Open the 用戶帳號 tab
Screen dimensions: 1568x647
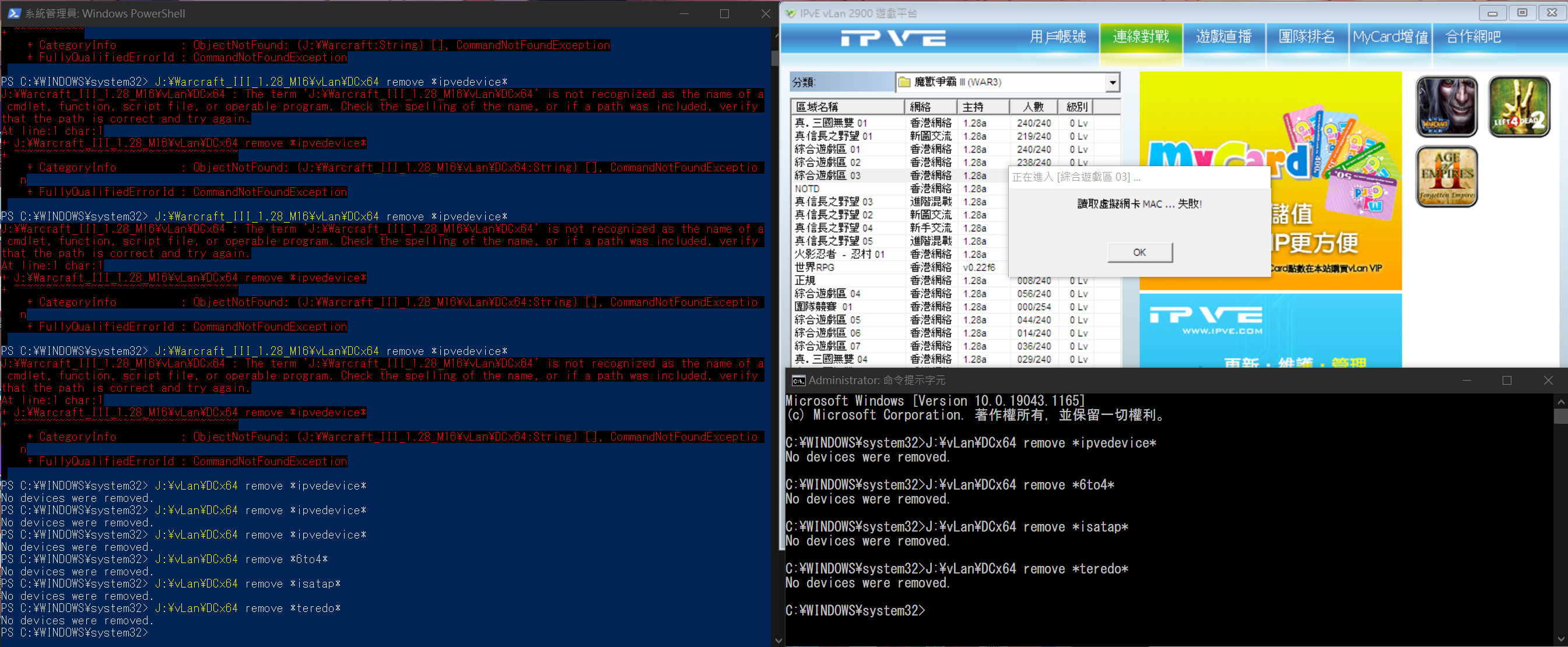[1057, 37]
